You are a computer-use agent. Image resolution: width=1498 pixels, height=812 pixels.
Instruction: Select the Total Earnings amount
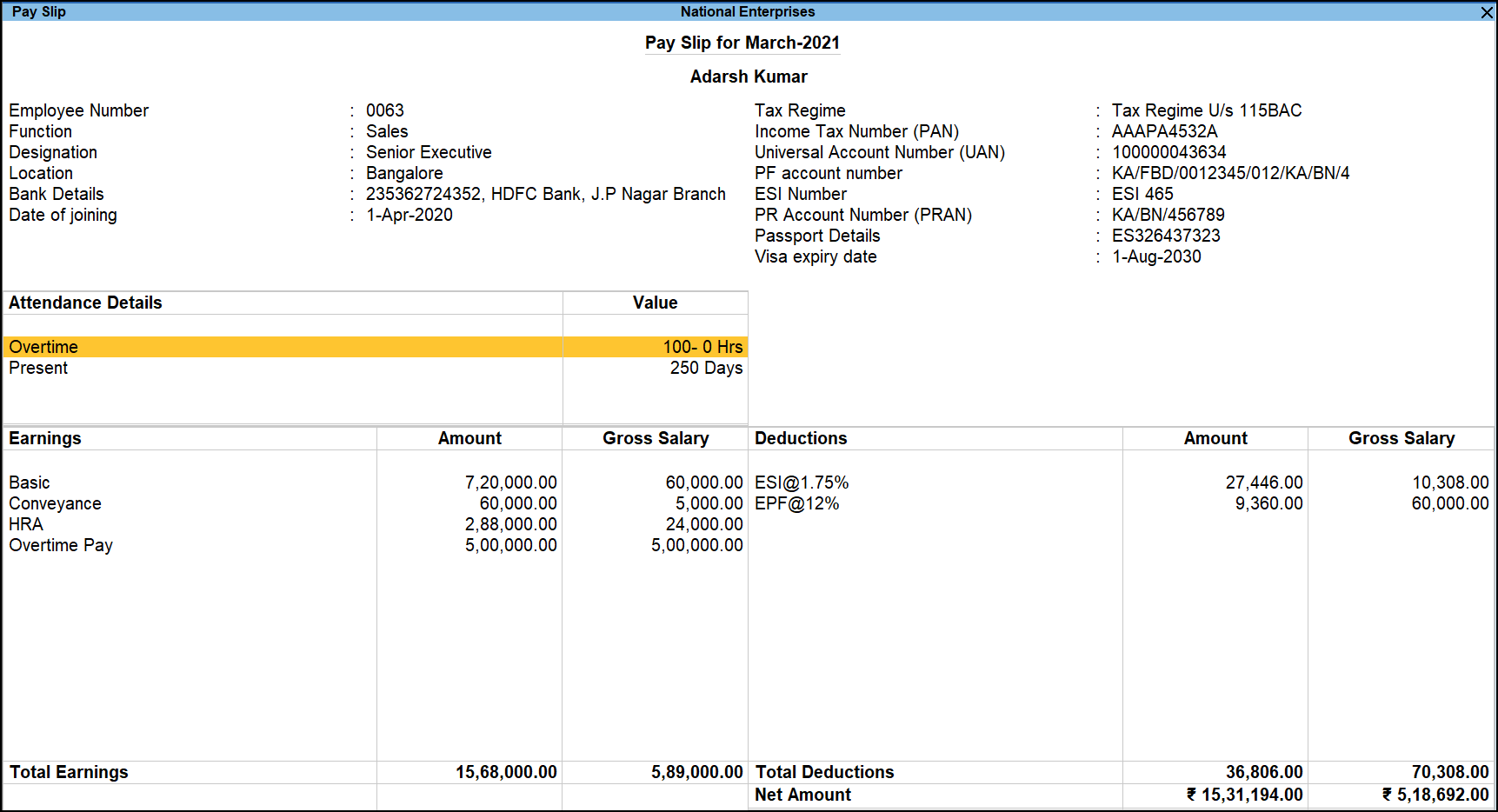click(507, 771)
